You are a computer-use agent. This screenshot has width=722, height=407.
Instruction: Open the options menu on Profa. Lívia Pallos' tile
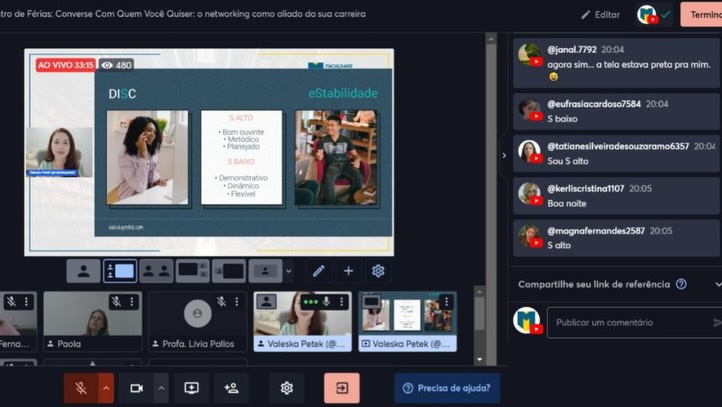click(x=237, y=302)
